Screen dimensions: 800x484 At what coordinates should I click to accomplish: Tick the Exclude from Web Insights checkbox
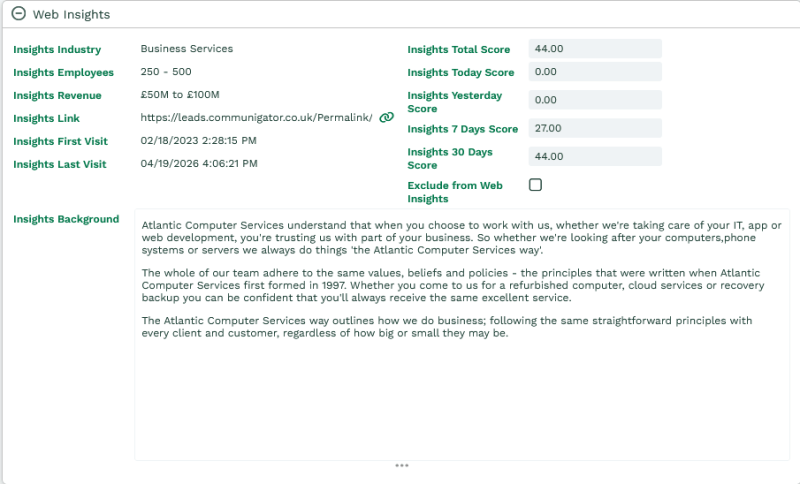pos(535,185)
